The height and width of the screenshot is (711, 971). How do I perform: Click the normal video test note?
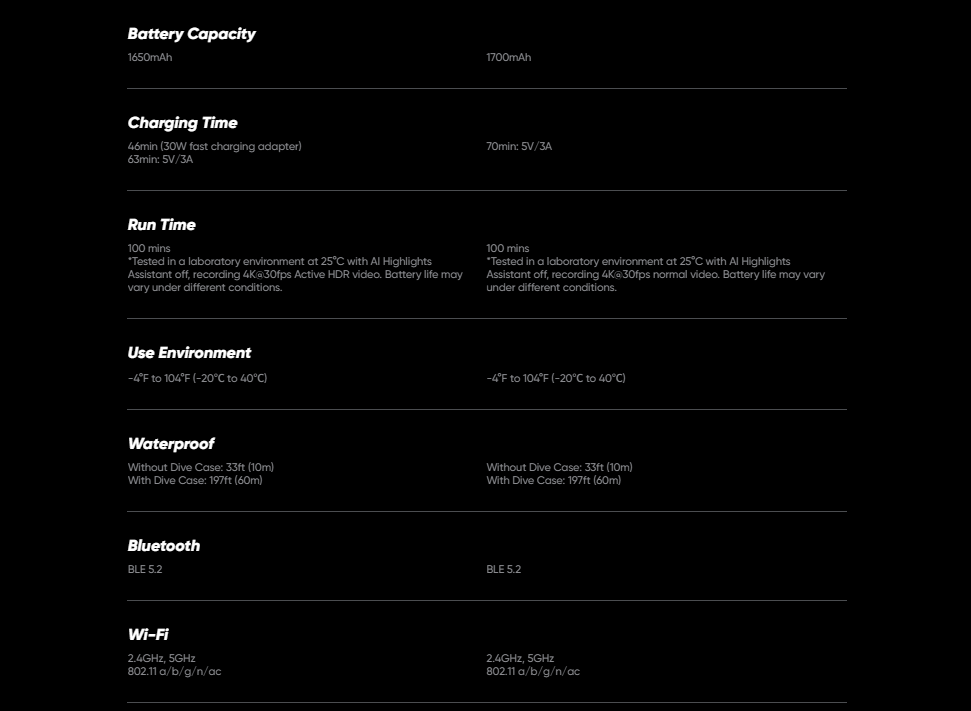655,274
